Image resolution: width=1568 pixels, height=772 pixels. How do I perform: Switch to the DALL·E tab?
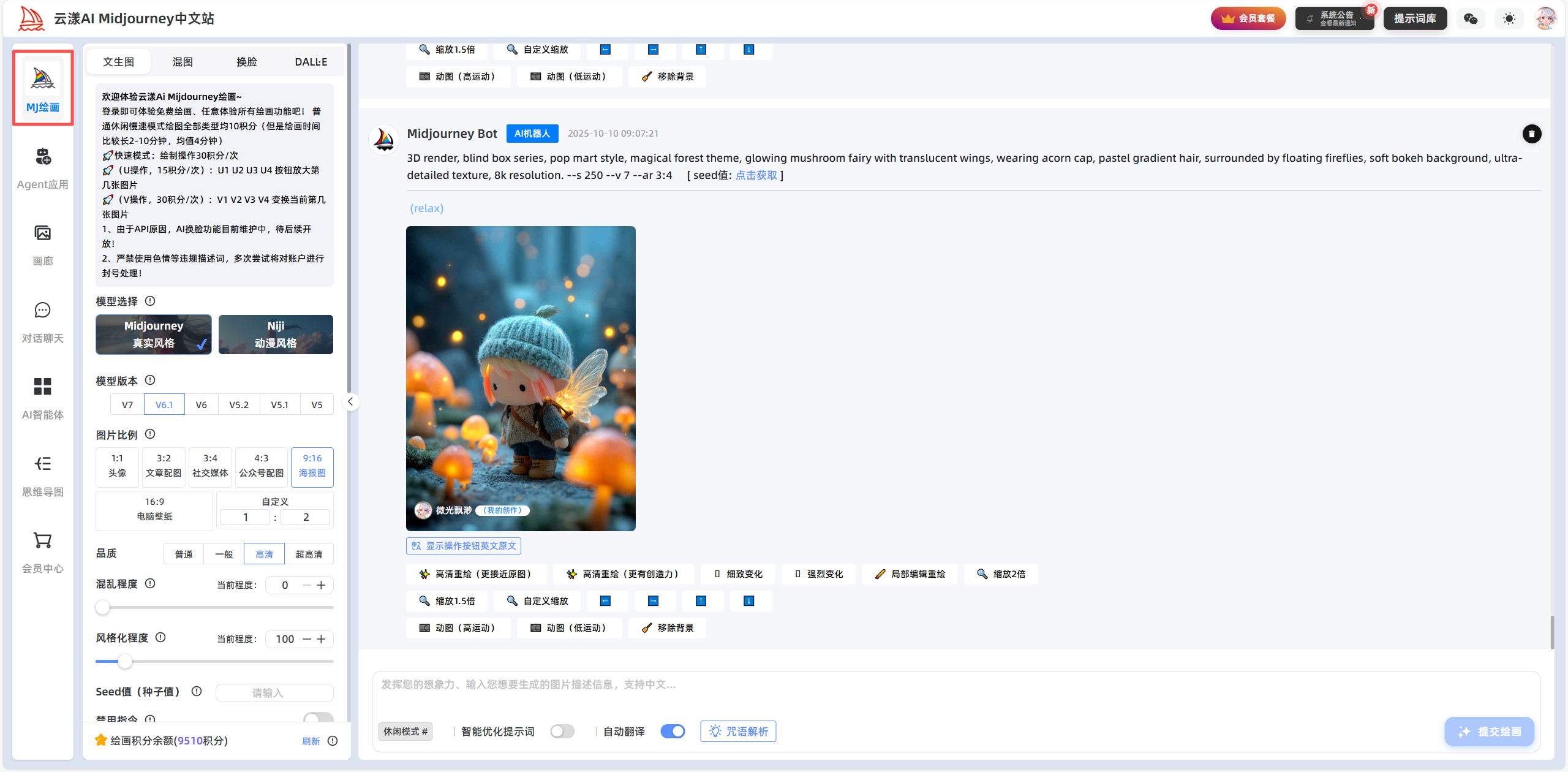point(311,62)
